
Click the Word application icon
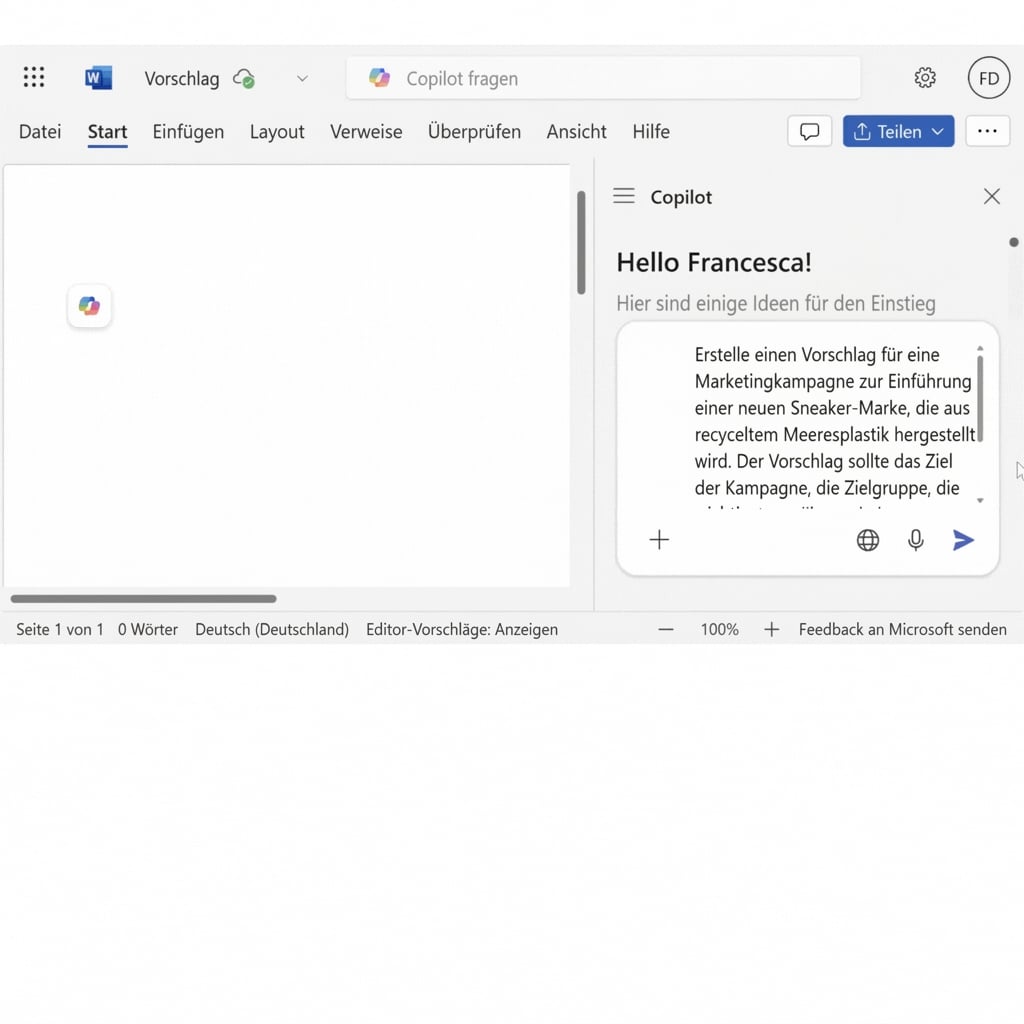pos(98,78)
